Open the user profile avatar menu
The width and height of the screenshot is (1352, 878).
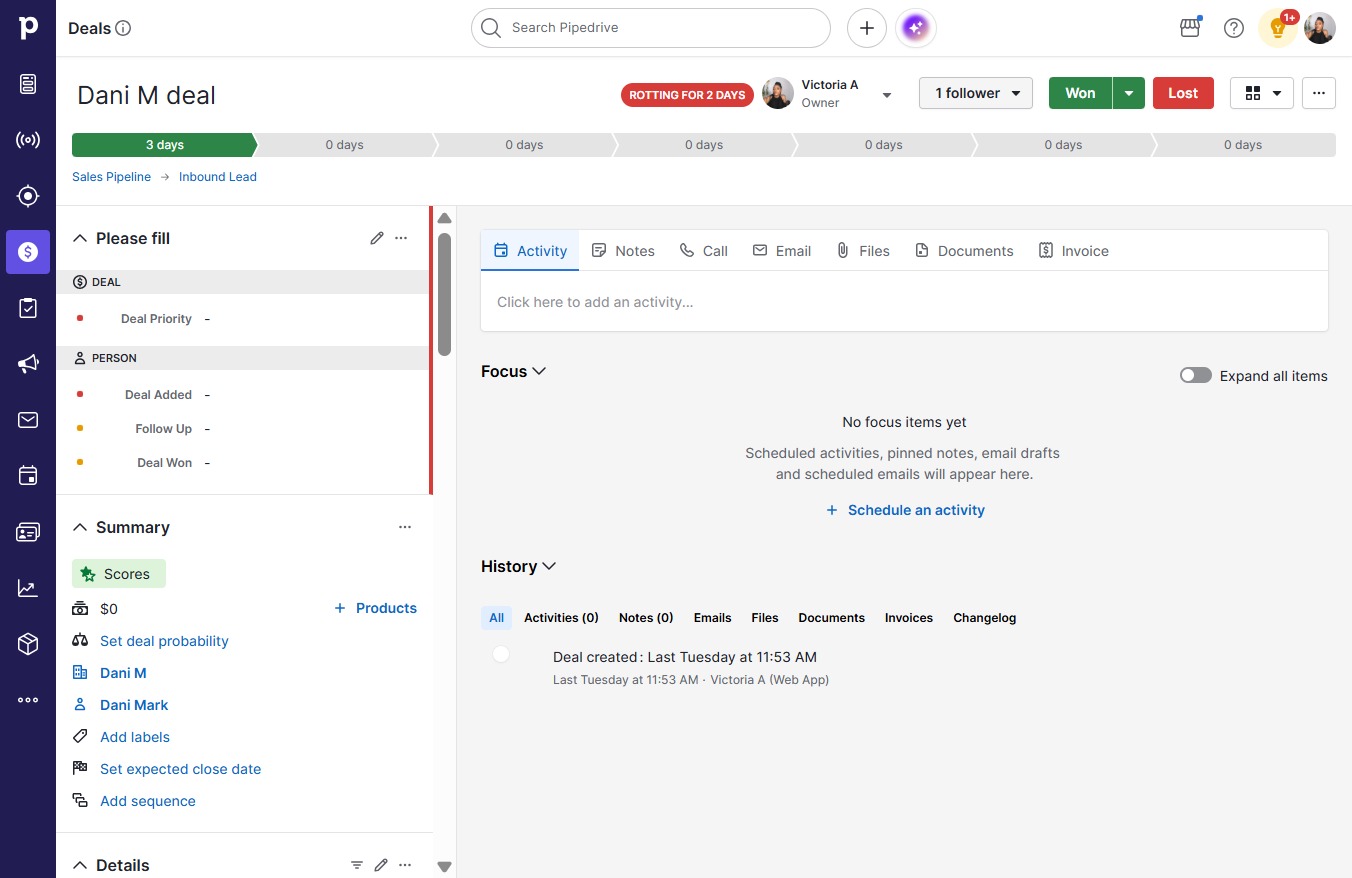click(x=1320, y=28)
